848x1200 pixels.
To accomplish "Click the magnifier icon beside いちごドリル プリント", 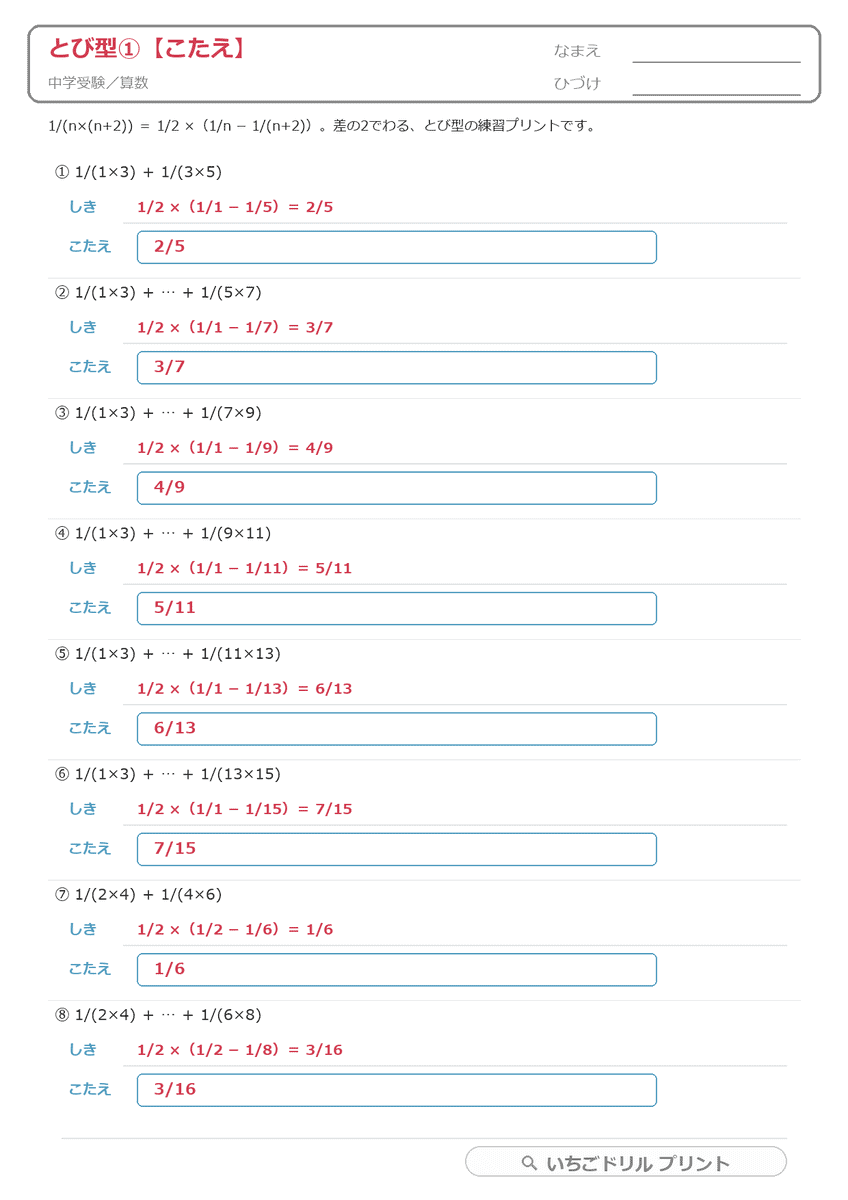I will (530, 1163).
